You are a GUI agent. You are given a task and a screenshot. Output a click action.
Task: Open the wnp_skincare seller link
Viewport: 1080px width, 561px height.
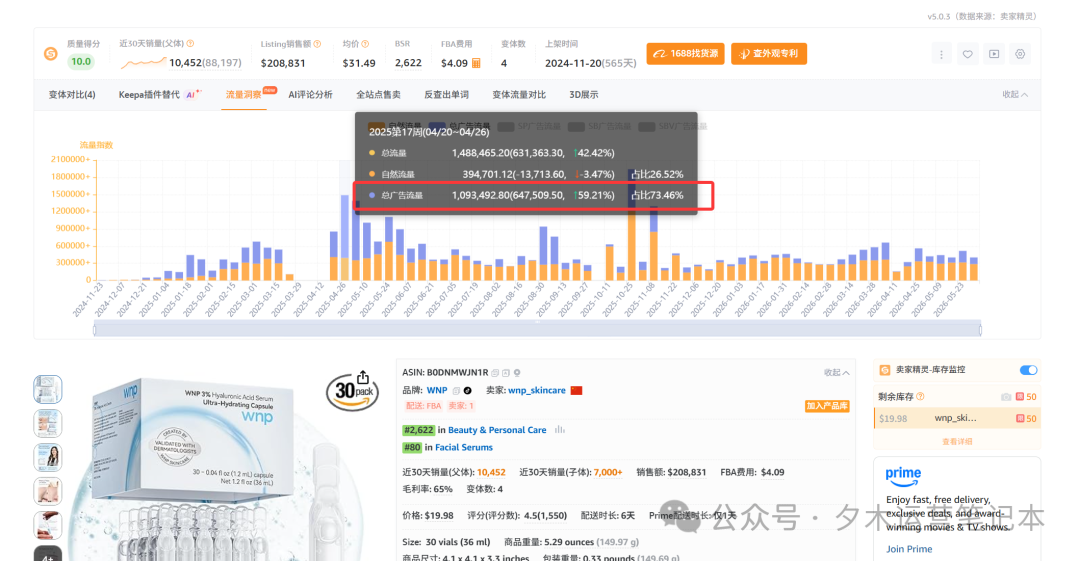point(537,390)
